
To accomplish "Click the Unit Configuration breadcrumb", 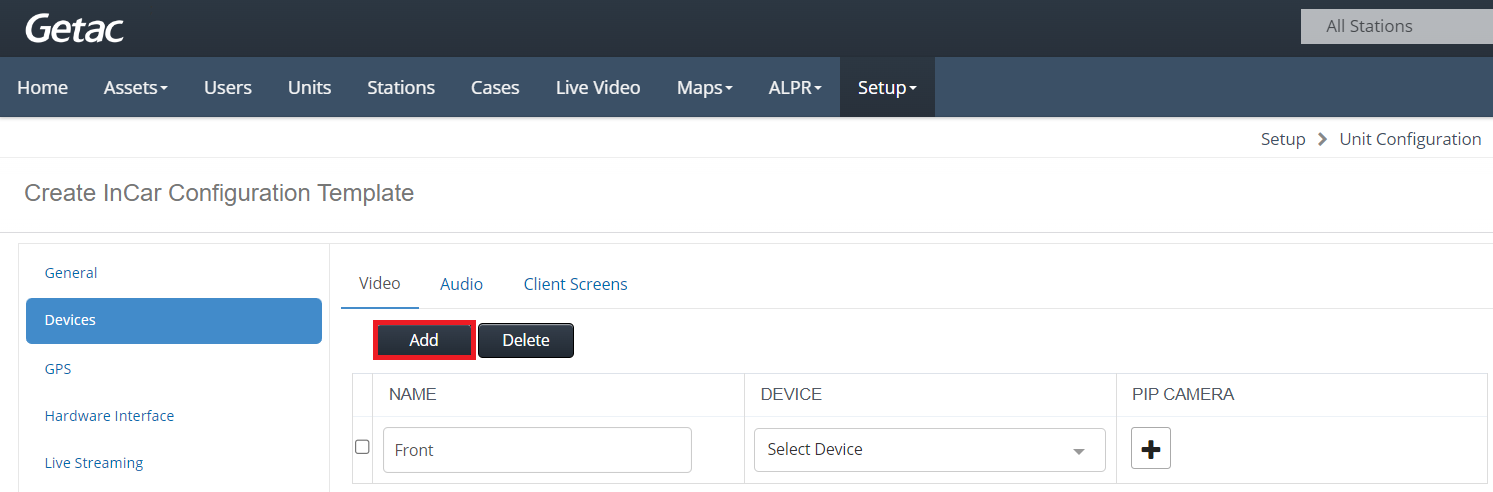I will [1410, 139].
